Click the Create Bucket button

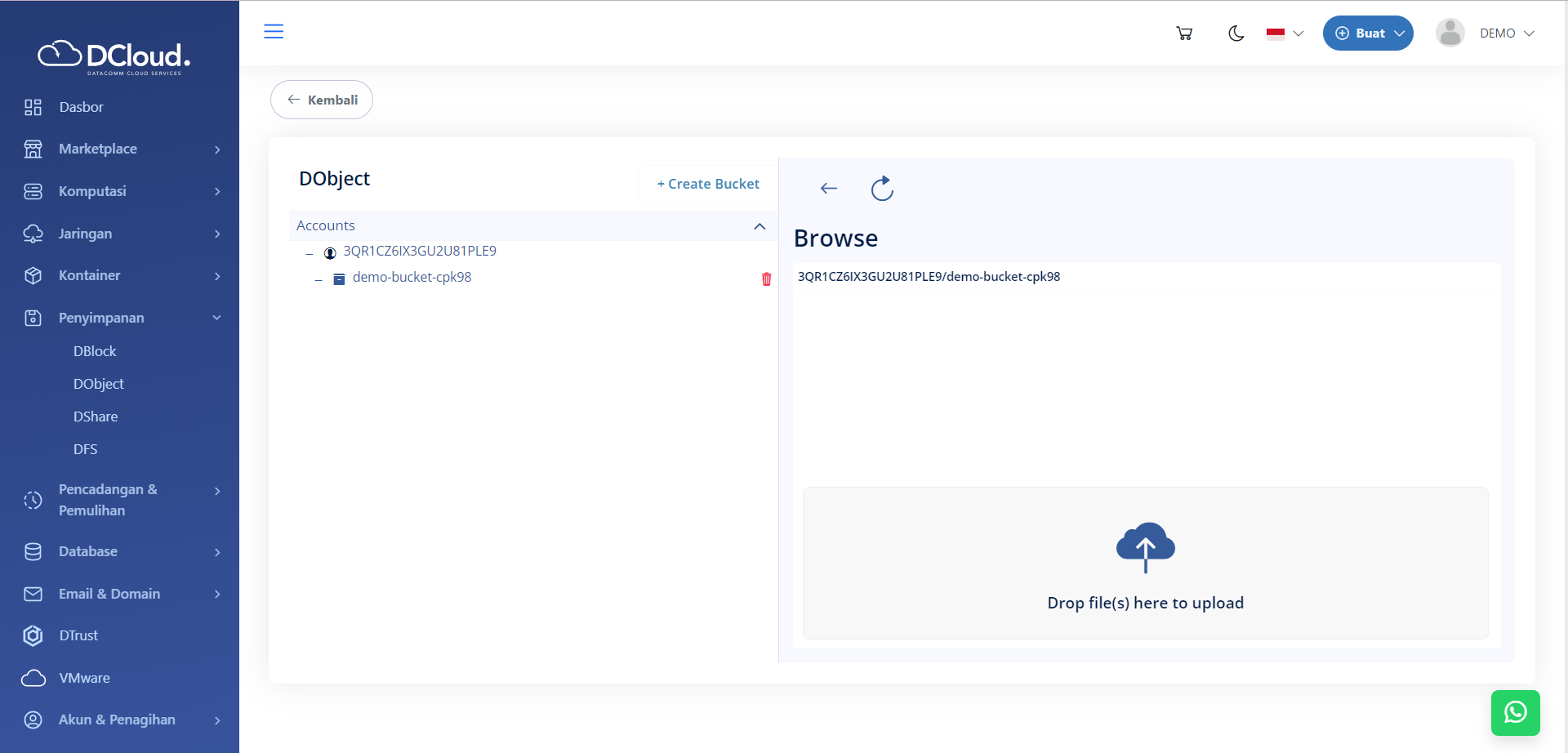coord(708,184)
